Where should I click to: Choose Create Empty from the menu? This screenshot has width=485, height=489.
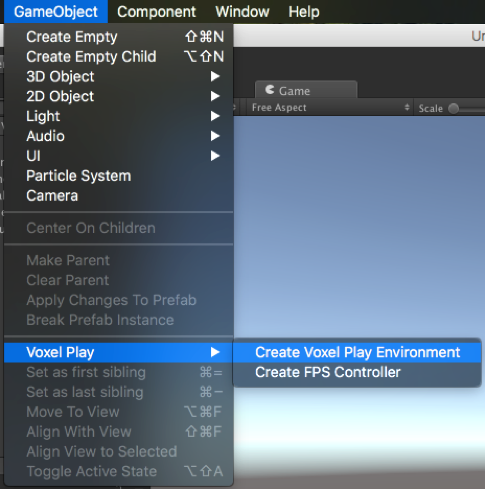[x=119, y=37]
